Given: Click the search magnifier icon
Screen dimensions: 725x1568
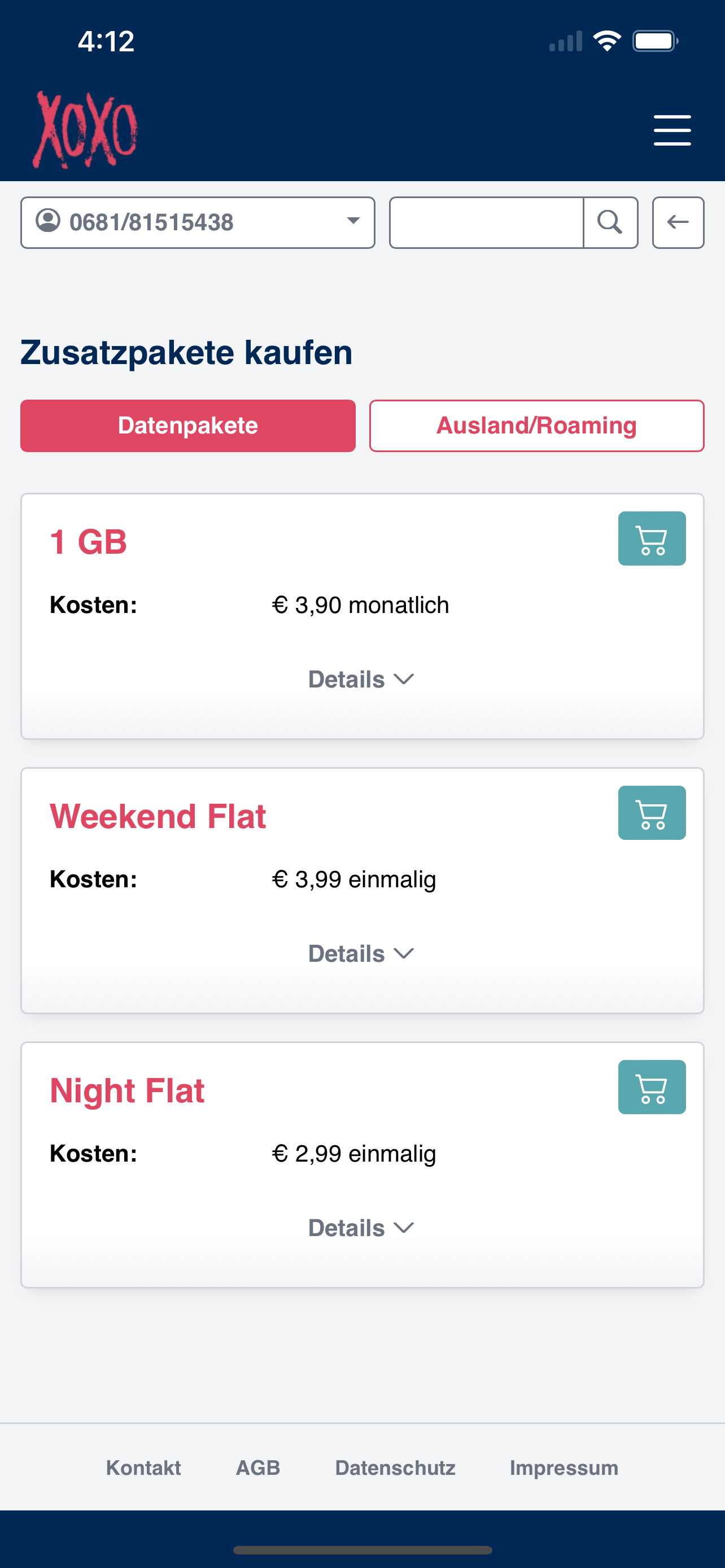Looking at the screenshot, I should click(610, 223).
